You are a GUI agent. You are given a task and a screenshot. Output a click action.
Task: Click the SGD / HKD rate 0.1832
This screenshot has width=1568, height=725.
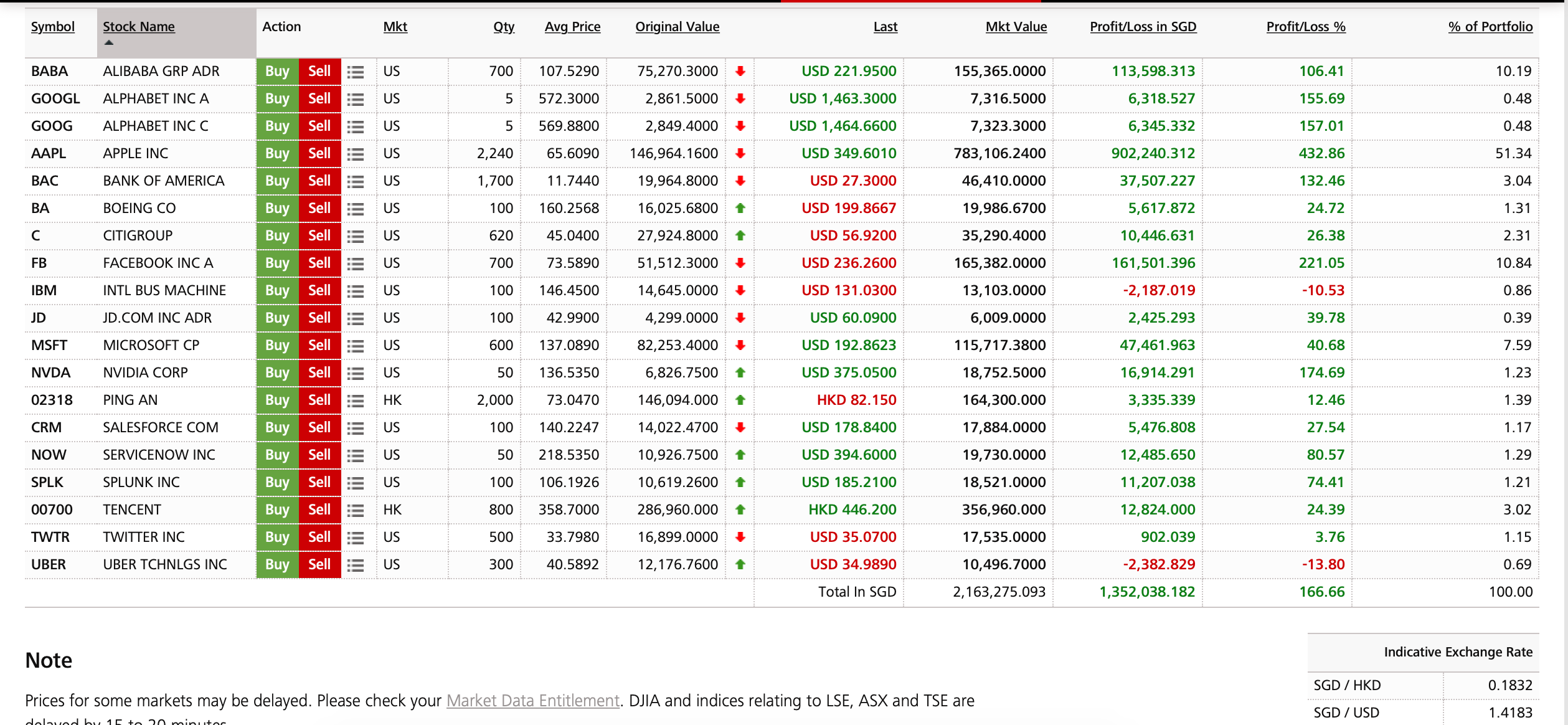(x=1510, y=685)
